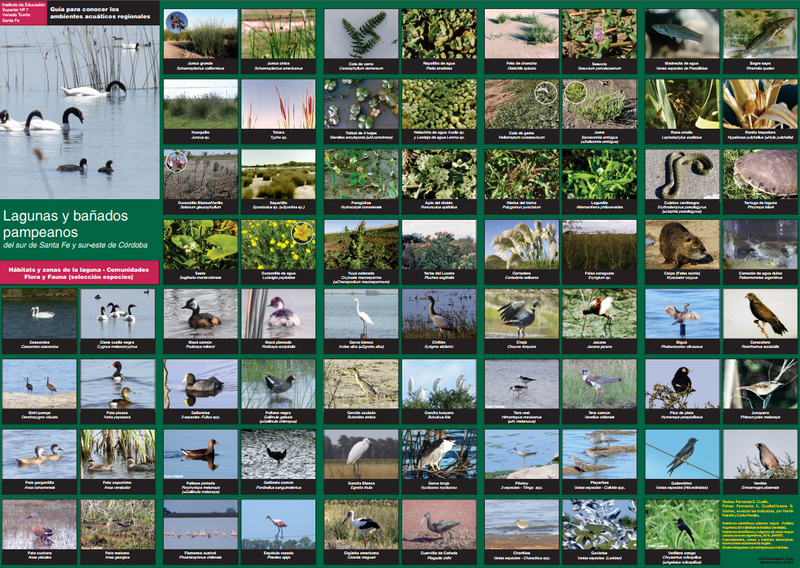This screenshot has height=568, width=800.
Task: Select the Carancho raptor photo
Action: tap(761, 313)
